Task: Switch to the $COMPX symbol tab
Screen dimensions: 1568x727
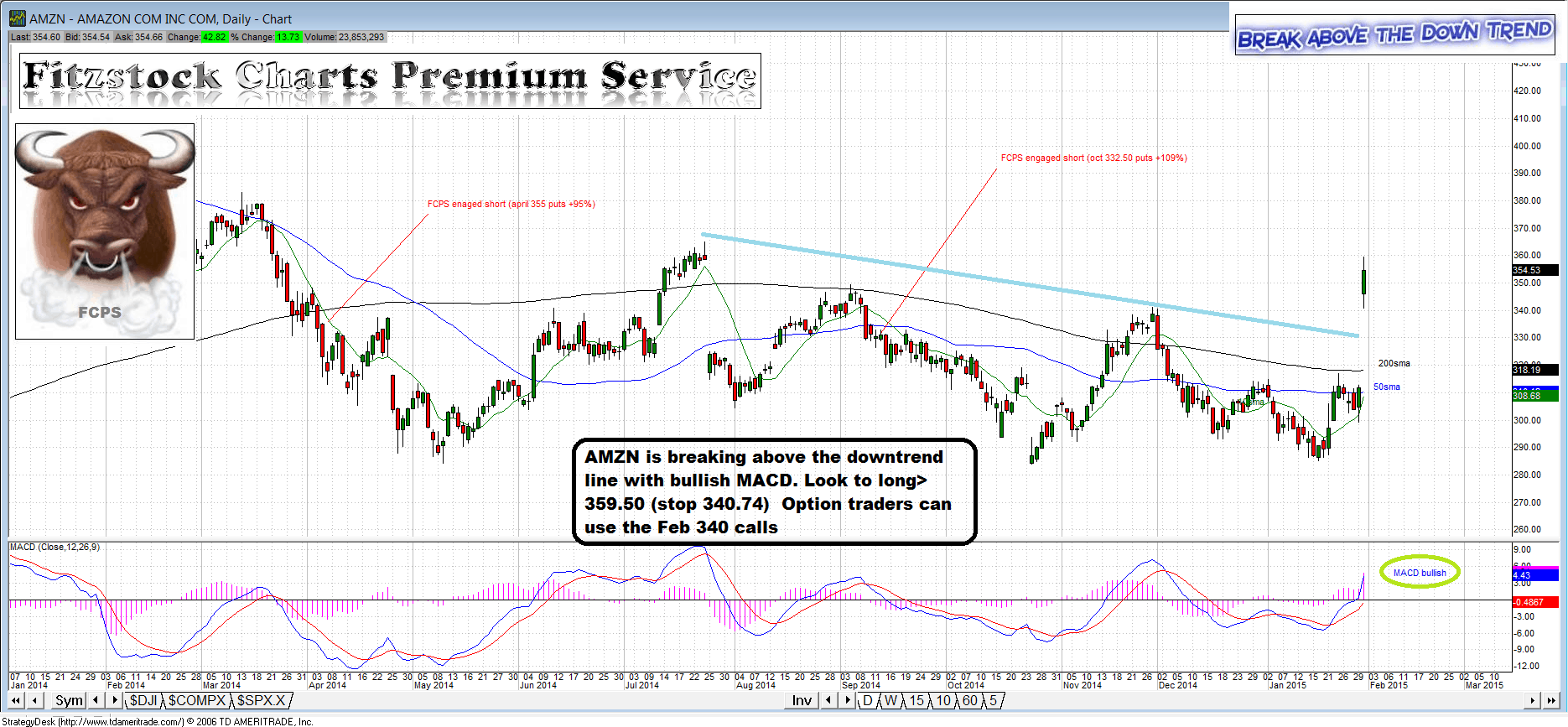Action: 197,700
